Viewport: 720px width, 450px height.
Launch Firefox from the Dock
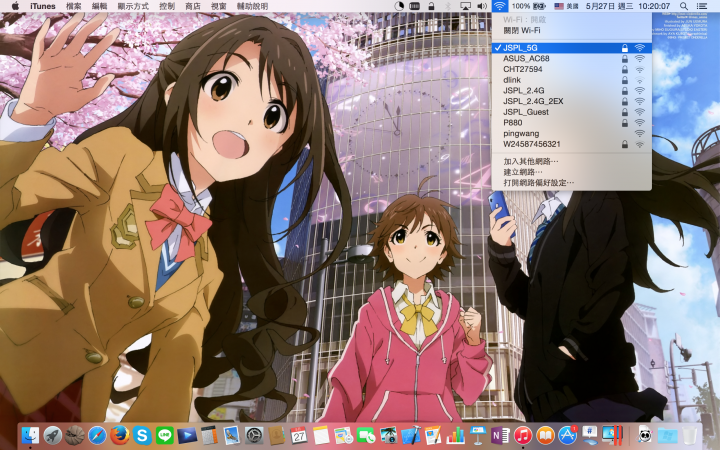[120, 435]
